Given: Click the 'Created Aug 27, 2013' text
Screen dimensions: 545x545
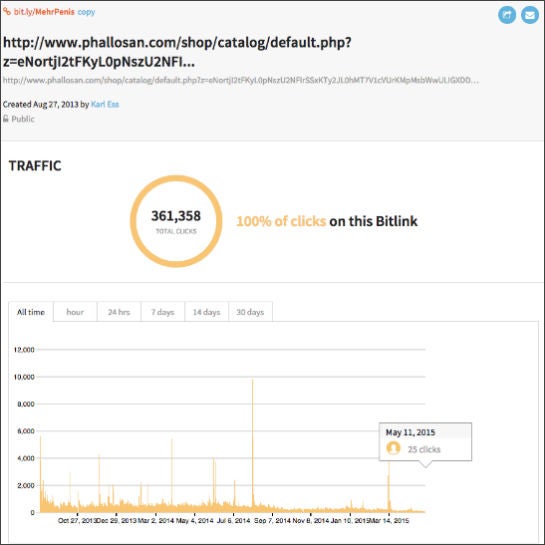Looking at the screenshot, I should coord(41,104).
